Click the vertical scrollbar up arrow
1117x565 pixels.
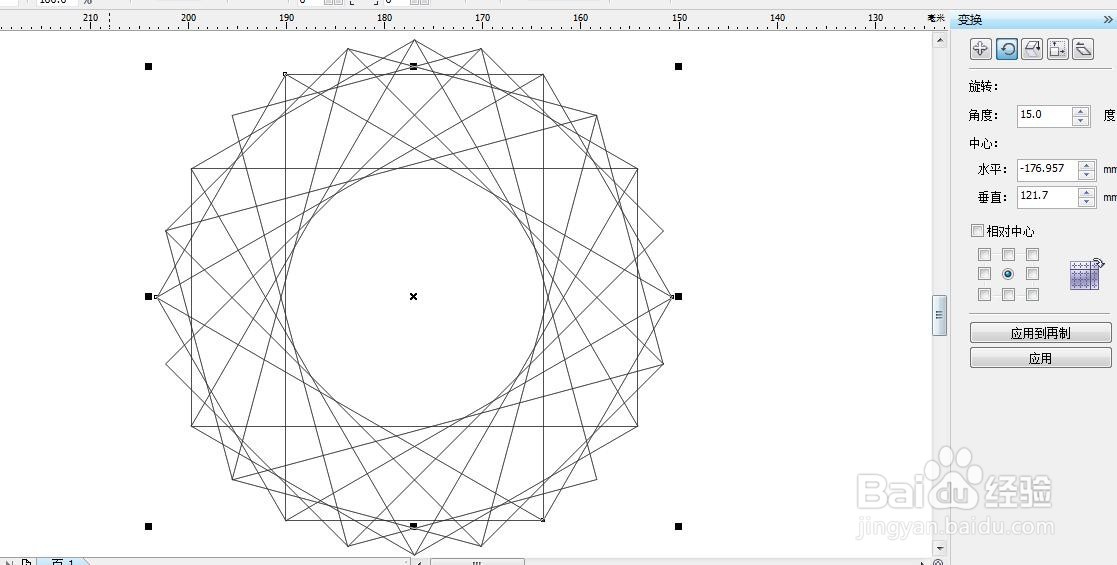point(940,41)
